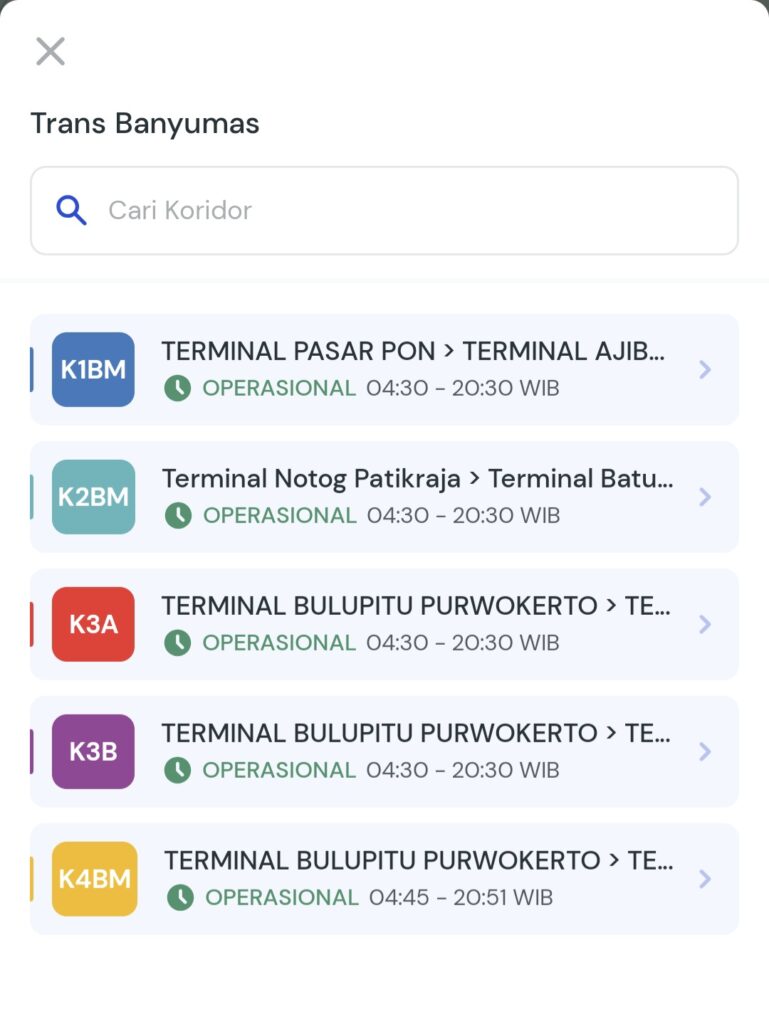Click the purple K3B corridor badge
769x1024 pixels.
click(93, 751)
